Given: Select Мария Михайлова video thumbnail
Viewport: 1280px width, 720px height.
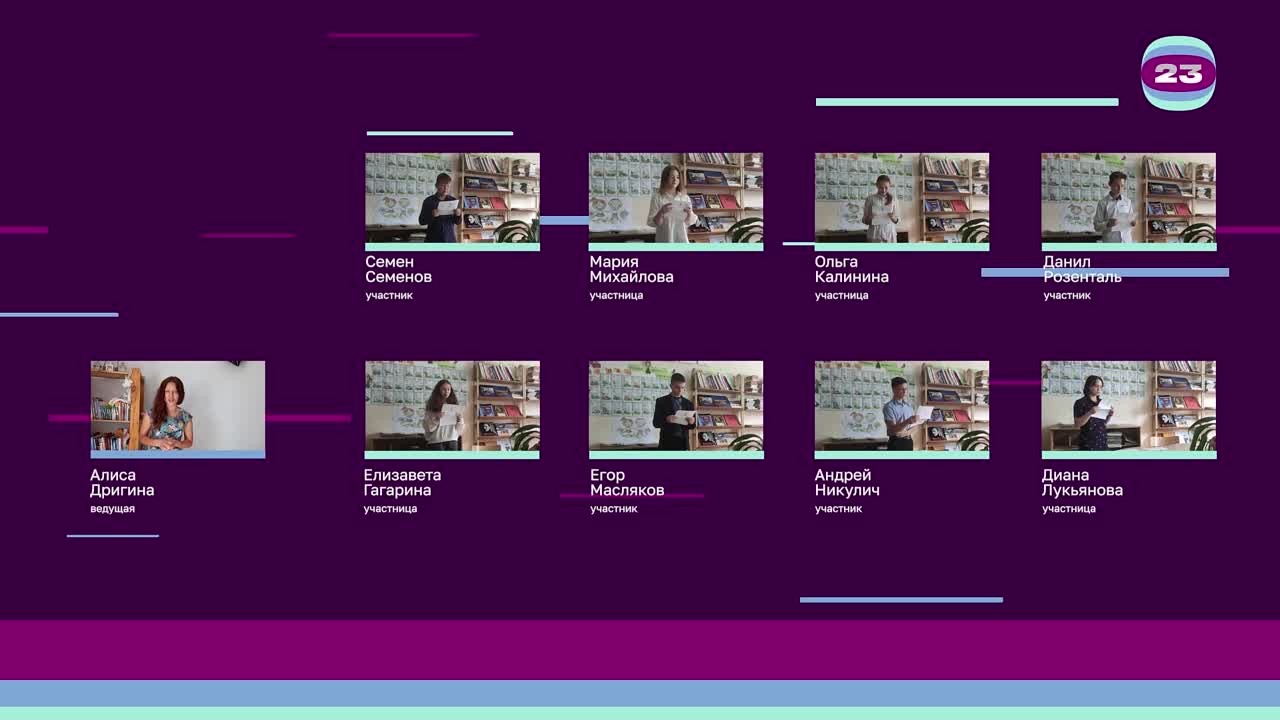Looking at the screenshot, I should [x=676, y=198].
